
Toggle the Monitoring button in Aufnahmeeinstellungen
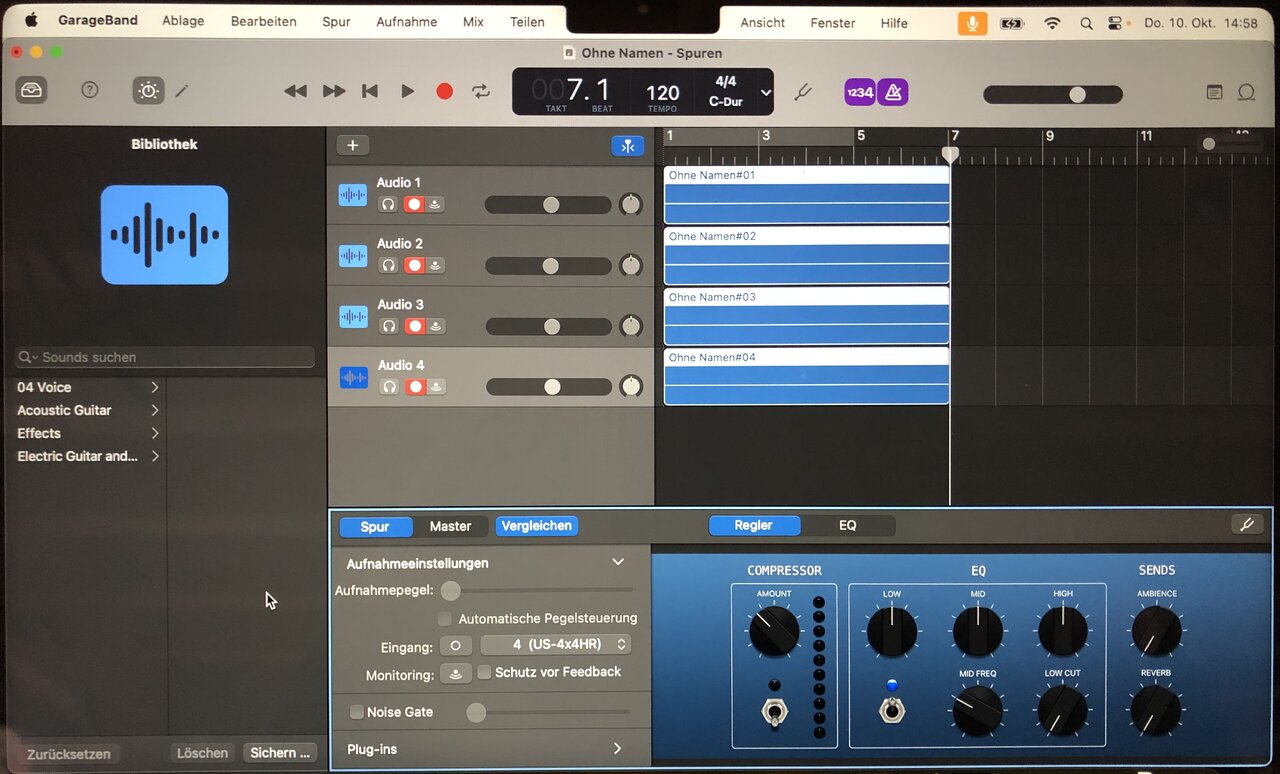(455, 674)
